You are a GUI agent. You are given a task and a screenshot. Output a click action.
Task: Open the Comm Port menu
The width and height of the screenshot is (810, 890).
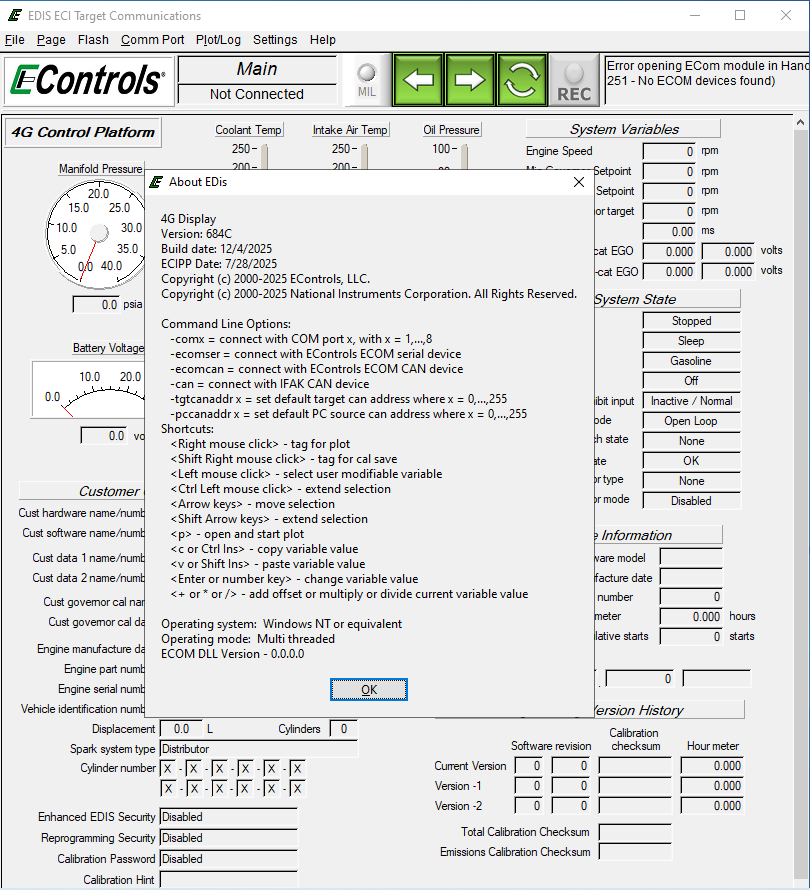[153, 40]
